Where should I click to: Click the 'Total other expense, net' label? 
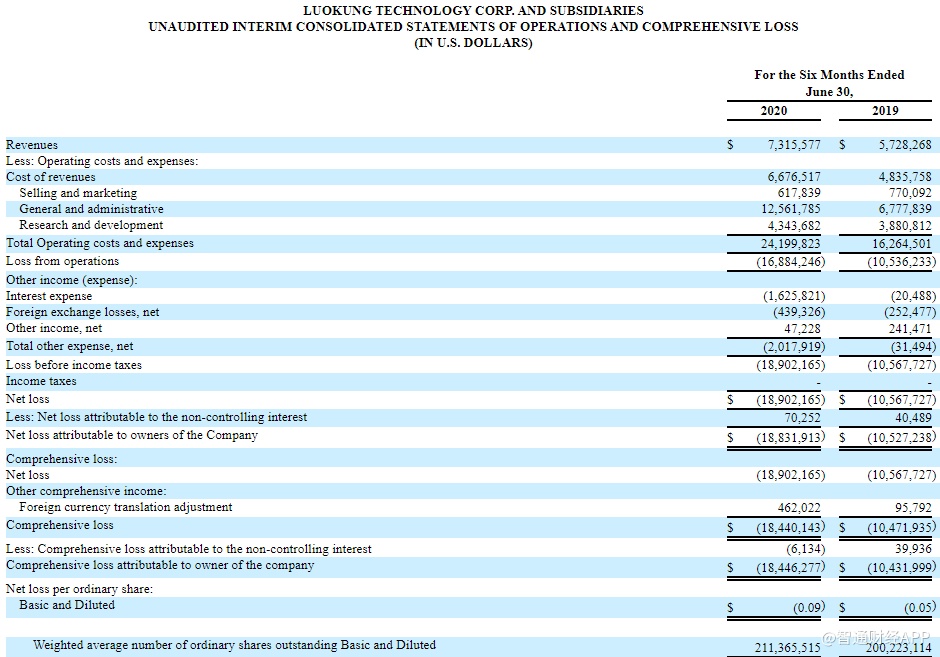(x=70, y=346)
